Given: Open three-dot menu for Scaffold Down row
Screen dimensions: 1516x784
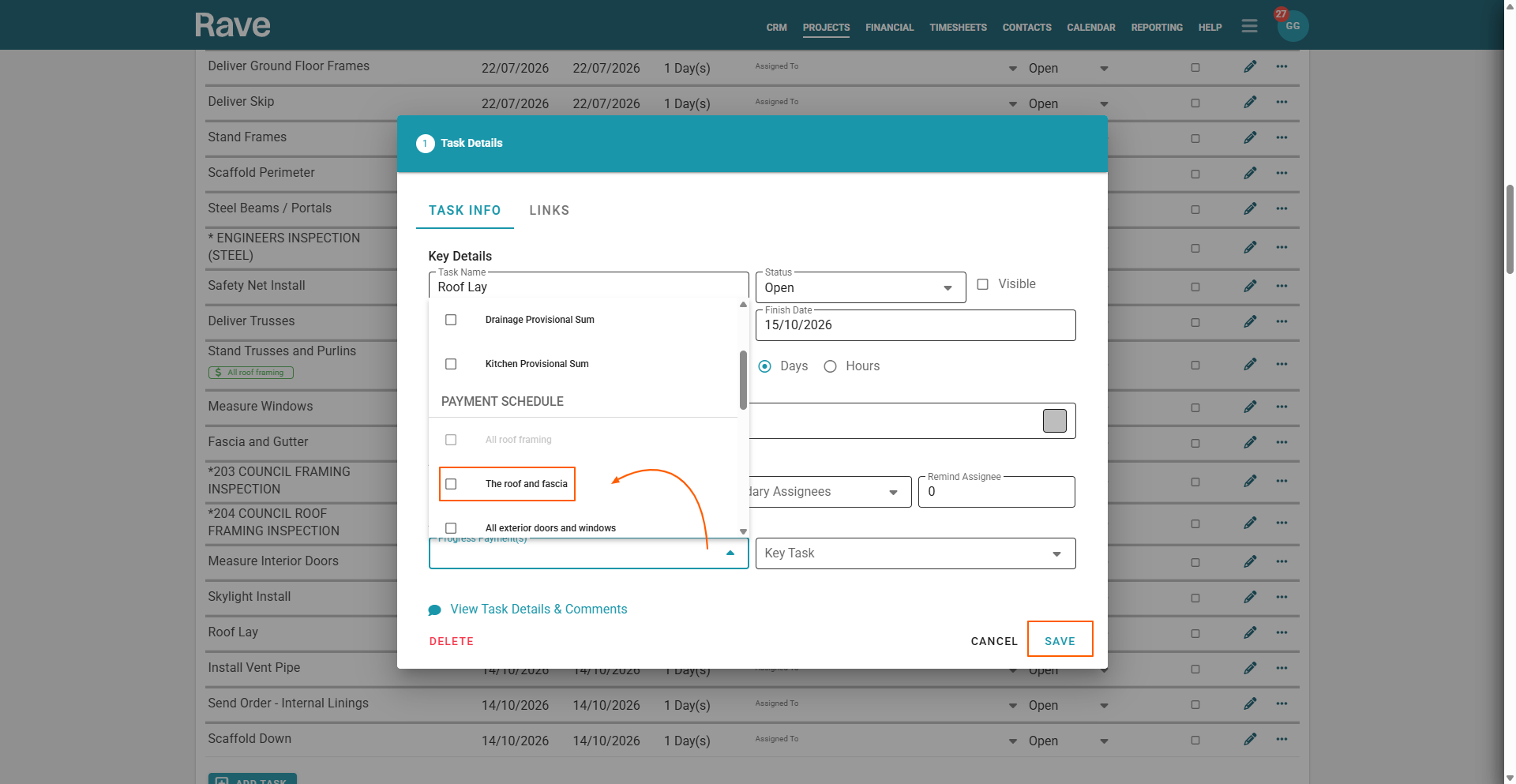Looking at the screenshot, I should (1281, 739).
